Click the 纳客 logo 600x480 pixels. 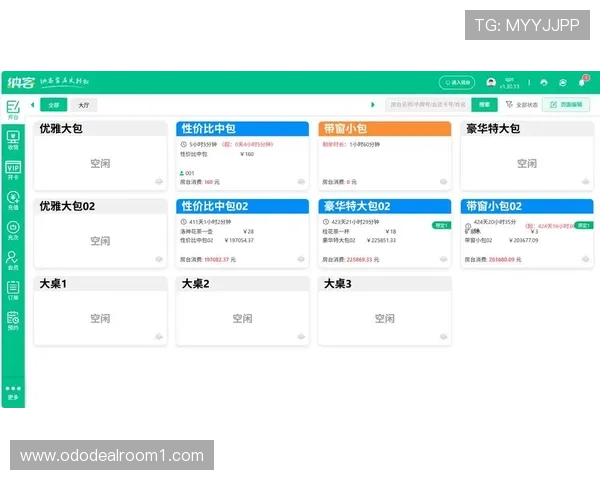pos(21,82)
